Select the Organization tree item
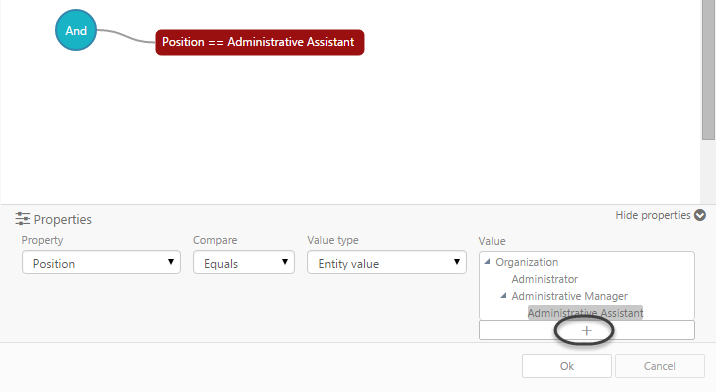This screenshot has height=392, width=716. tap(526, 262)
